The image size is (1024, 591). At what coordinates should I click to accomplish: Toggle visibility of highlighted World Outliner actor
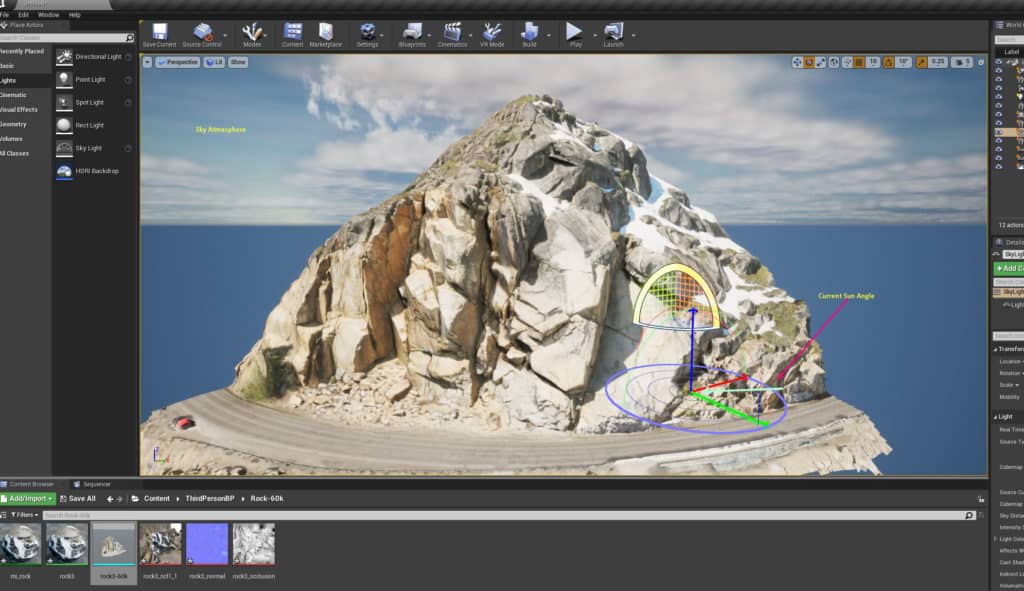[x=999, y=132]
